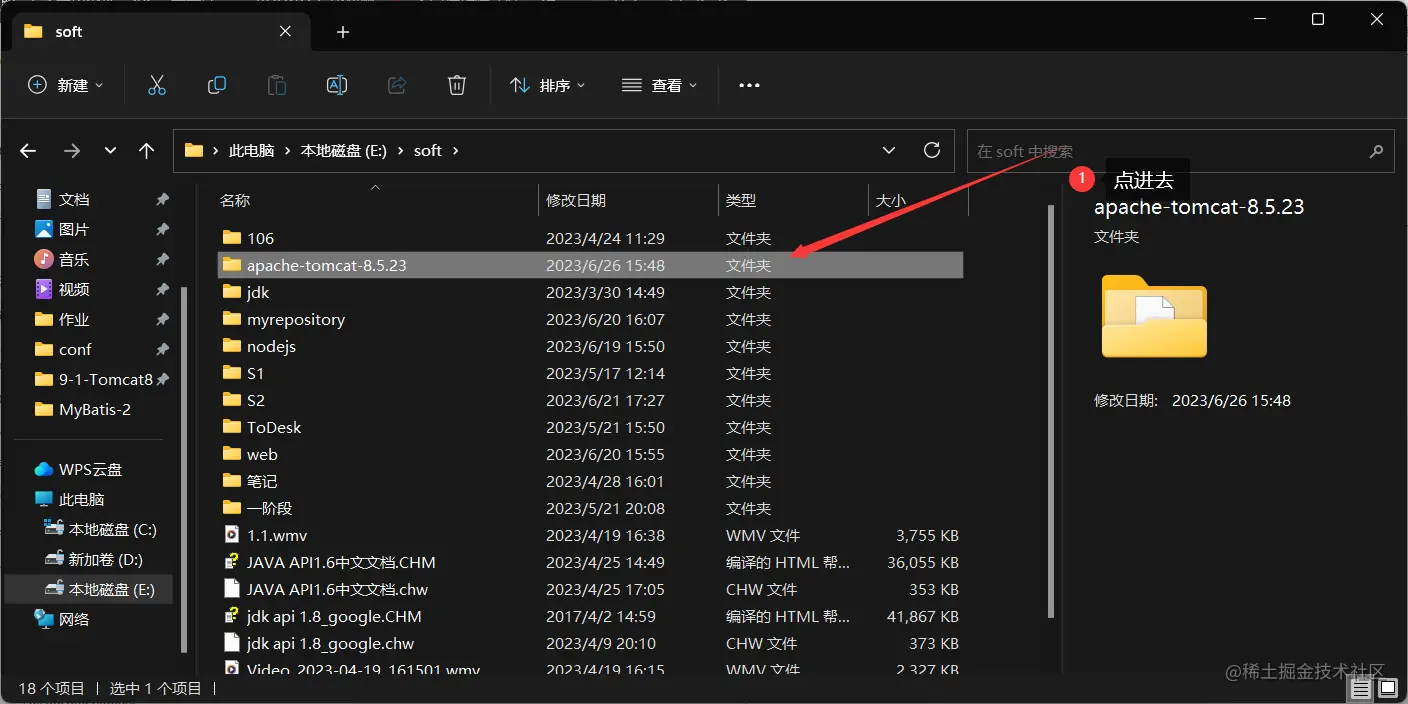
Task: Click the Rename icon in toolbar
Action: pyautogui.click(x=337, y=85)
